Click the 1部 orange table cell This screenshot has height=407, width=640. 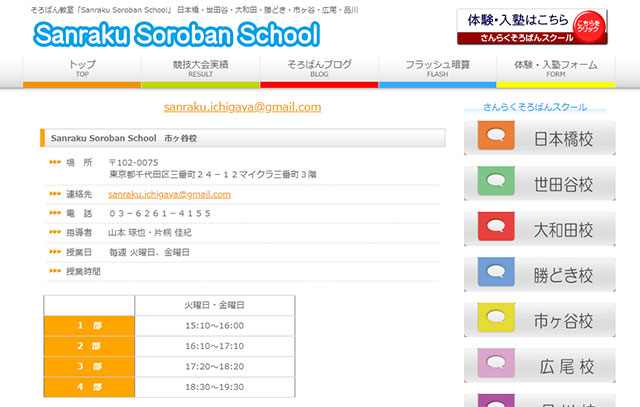click(89, 326)
